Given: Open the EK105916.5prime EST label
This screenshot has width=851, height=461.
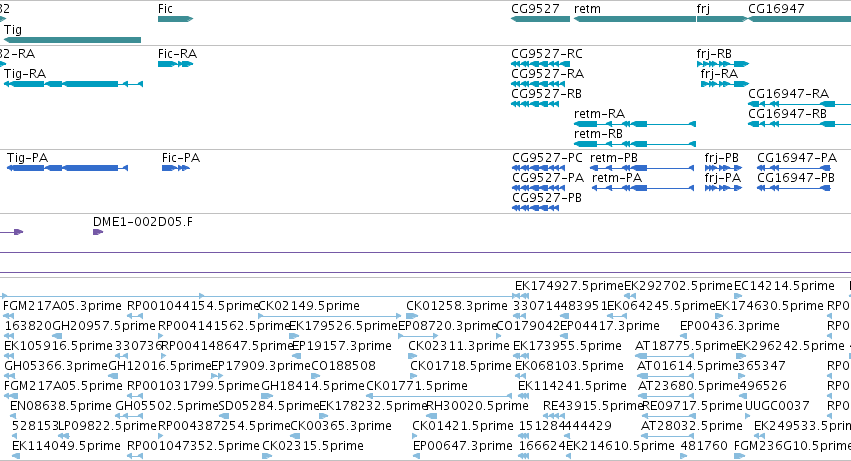Looking at the screenshot, I should tap(59, 346).
